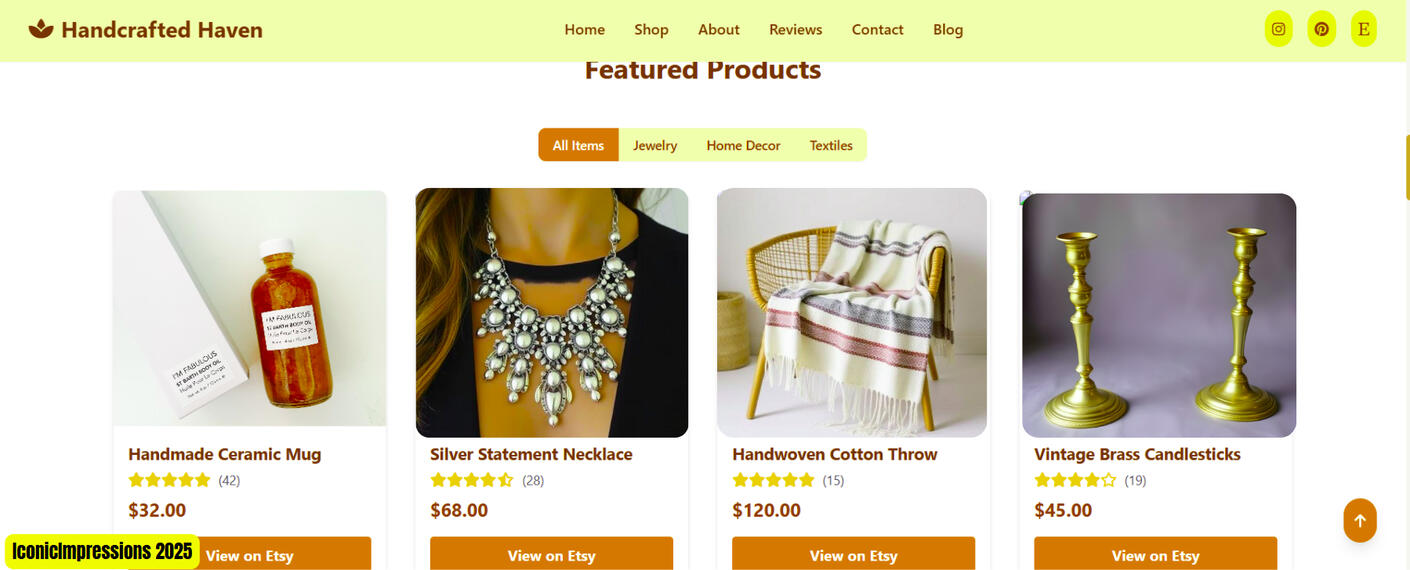The image size is (1410, 570).
Task: Show the Home Decor category
Action: point(743,145)
